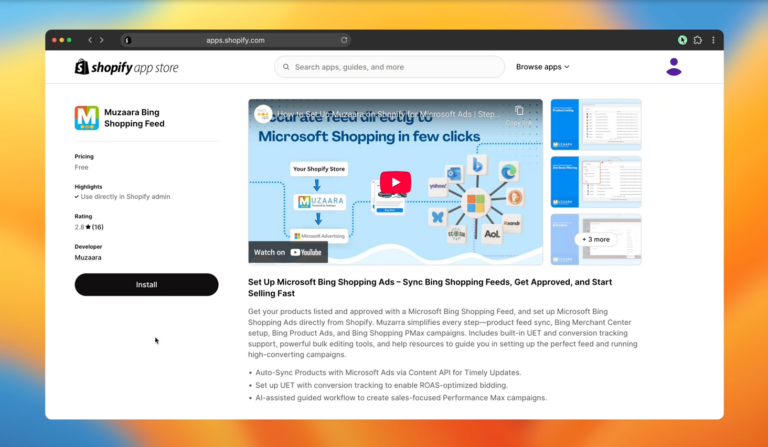Click the Muzaara app logo icon

[87, 118]
